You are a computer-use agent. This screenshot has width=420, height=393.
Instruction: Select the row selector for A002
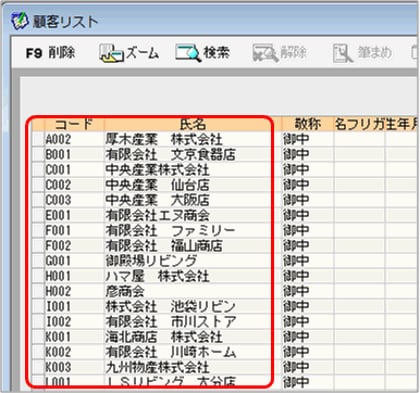(x=38, y=139)
